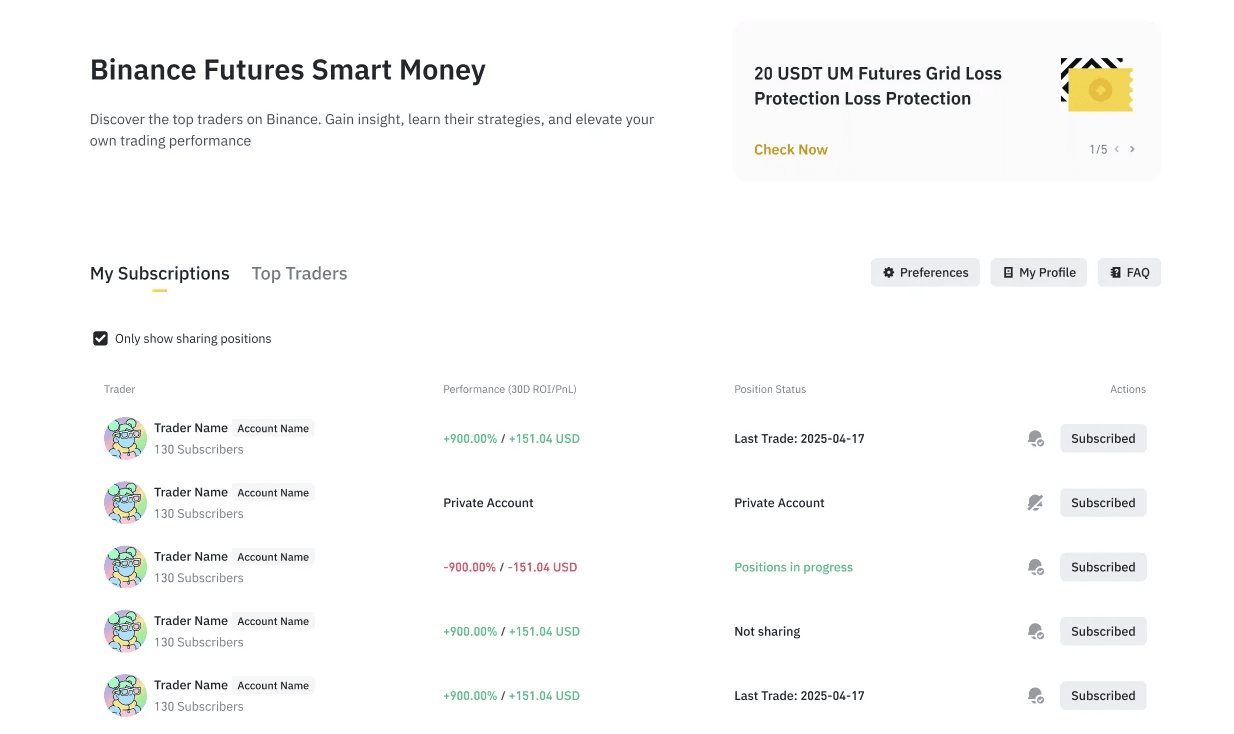Open My Profile

point(1039,272)
